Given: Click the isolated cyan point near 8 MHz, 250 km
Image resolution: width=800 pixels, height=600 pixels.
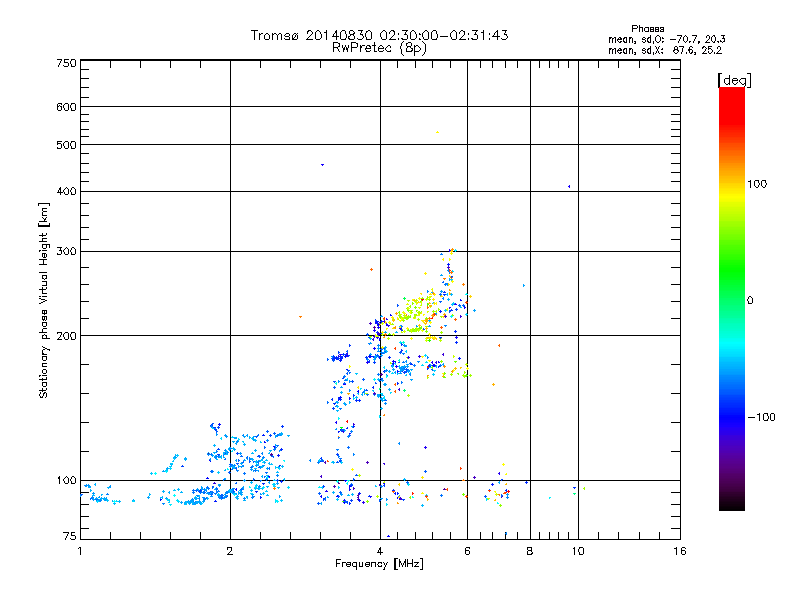Looking at the screenshot, I should 524,286.
